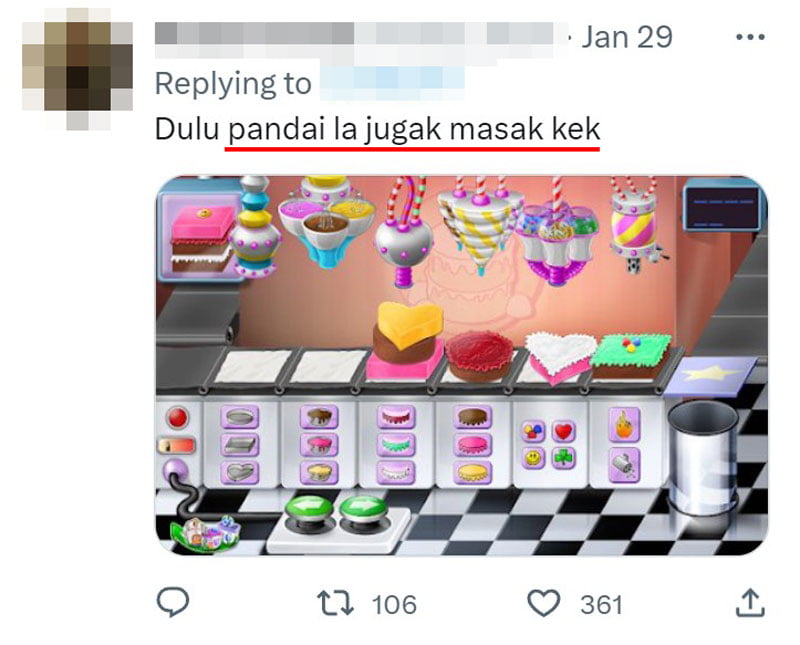Screen dimensions: 800x645
Task: Pick the chocolate batter button
Action: 319,417
